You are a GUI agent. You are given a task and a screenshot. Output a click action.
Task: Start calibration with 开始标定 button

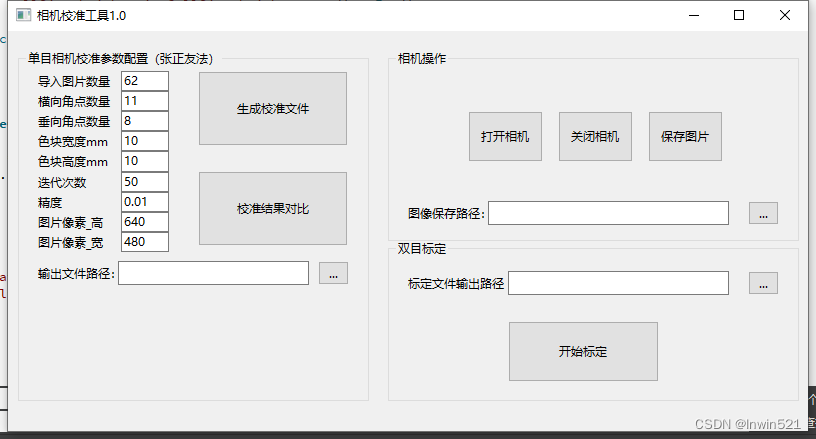point(583,352)
